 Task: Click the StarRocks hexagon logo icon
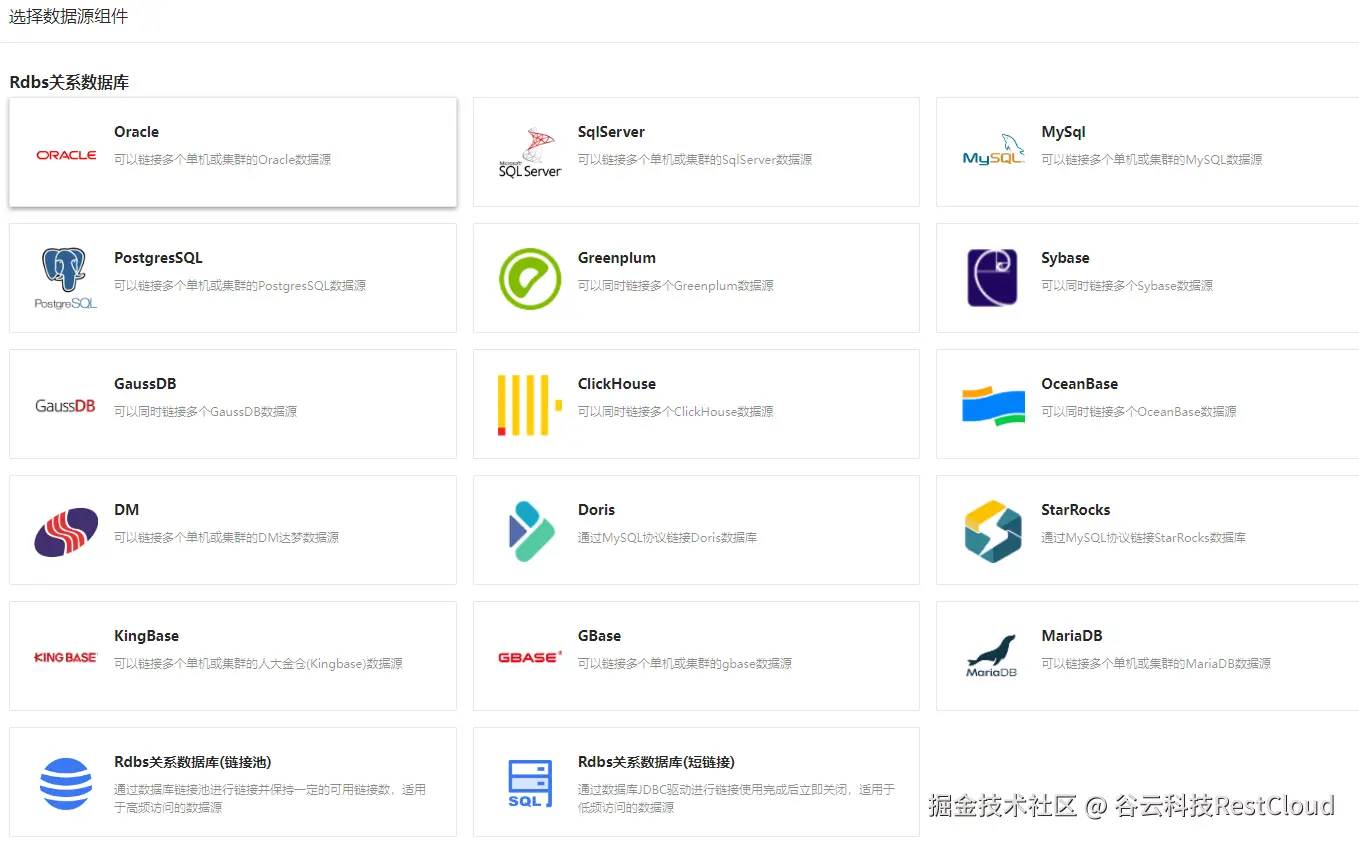993,530
